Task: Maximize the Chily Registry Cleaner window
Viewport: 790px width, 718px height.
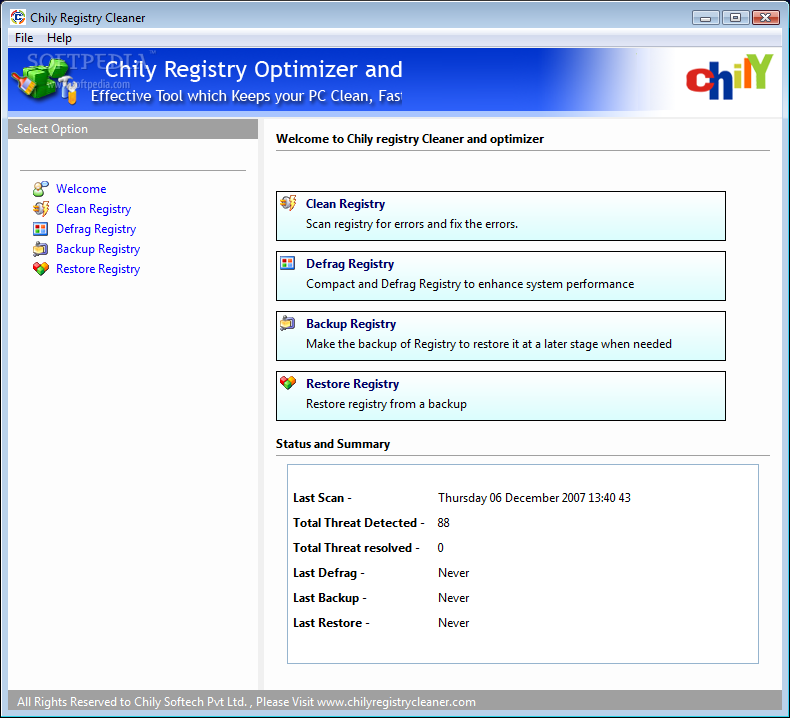Action: pos(735,18)
